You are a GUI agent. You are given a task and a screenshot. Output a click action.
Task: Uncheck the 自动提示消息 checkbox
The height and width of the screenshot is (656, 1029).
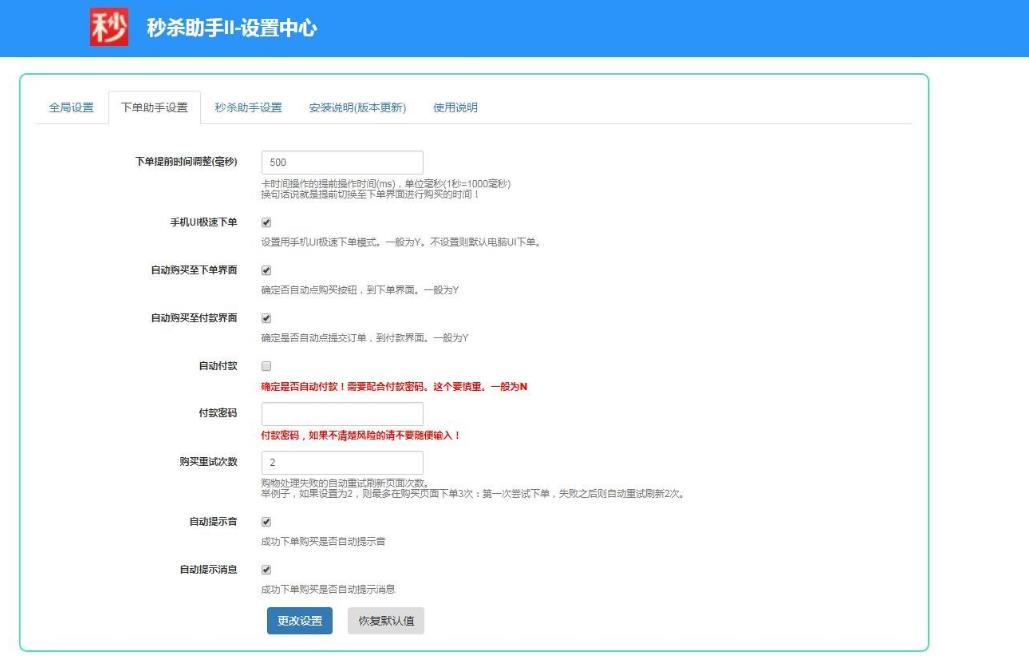[x=266, y=570]
